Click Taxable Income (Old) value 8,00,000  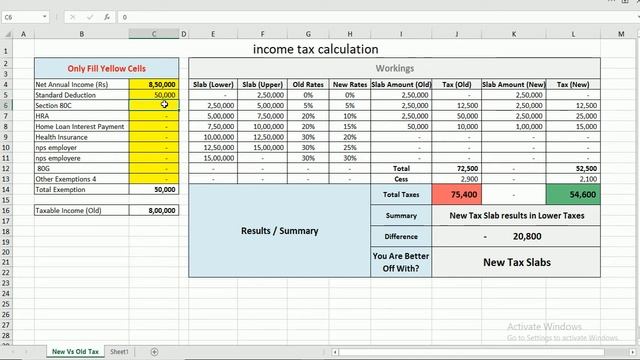(154, 210)
